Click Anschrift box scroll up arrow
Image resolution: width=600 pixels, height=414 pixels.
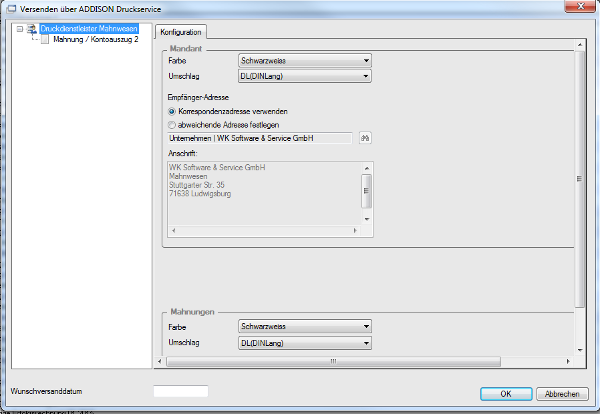point(367,168)
